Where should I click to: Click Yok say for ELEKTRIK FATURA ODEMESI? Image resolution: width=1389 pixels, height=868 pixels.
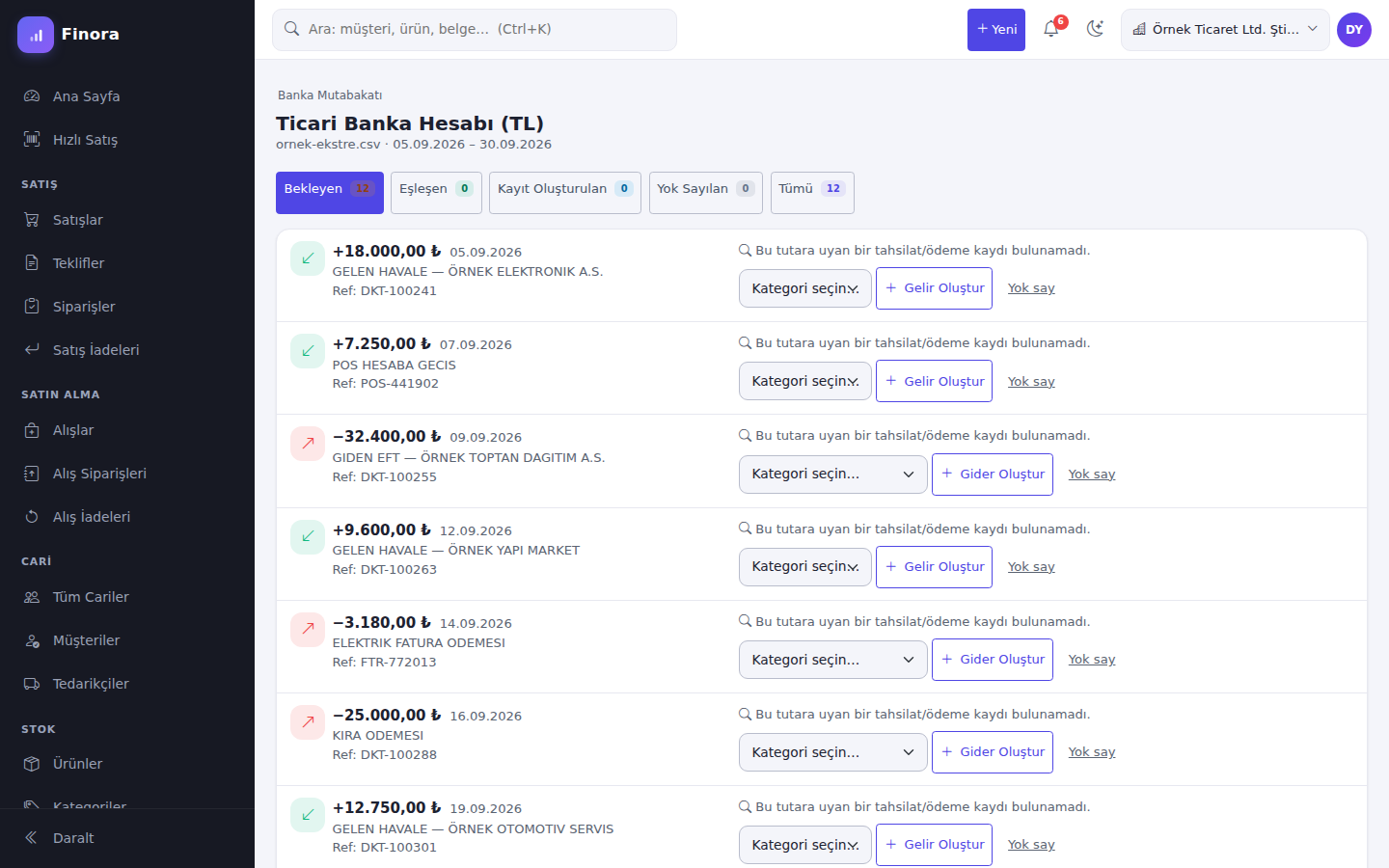(1092, 660)
